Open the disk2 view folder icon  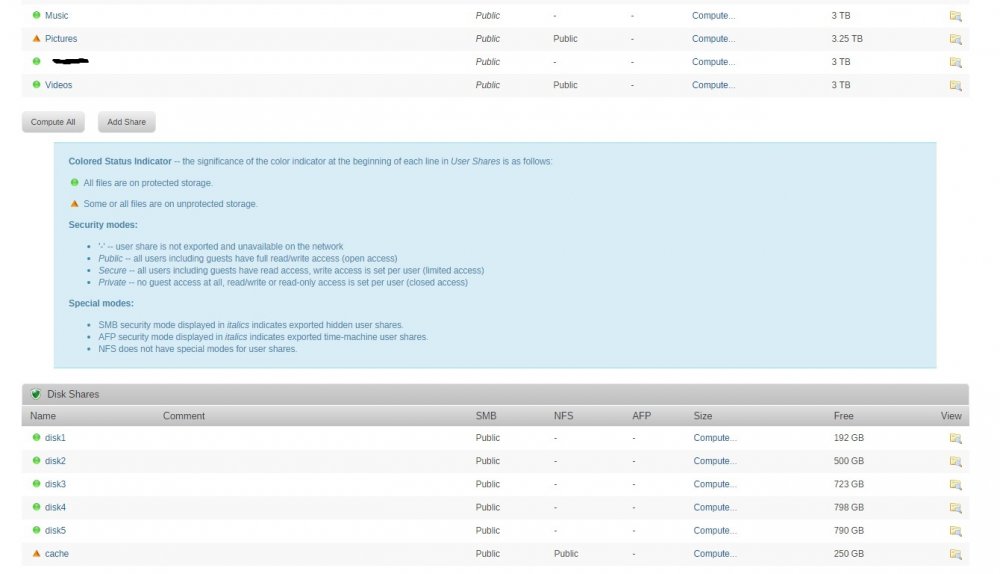click(955, 461)
